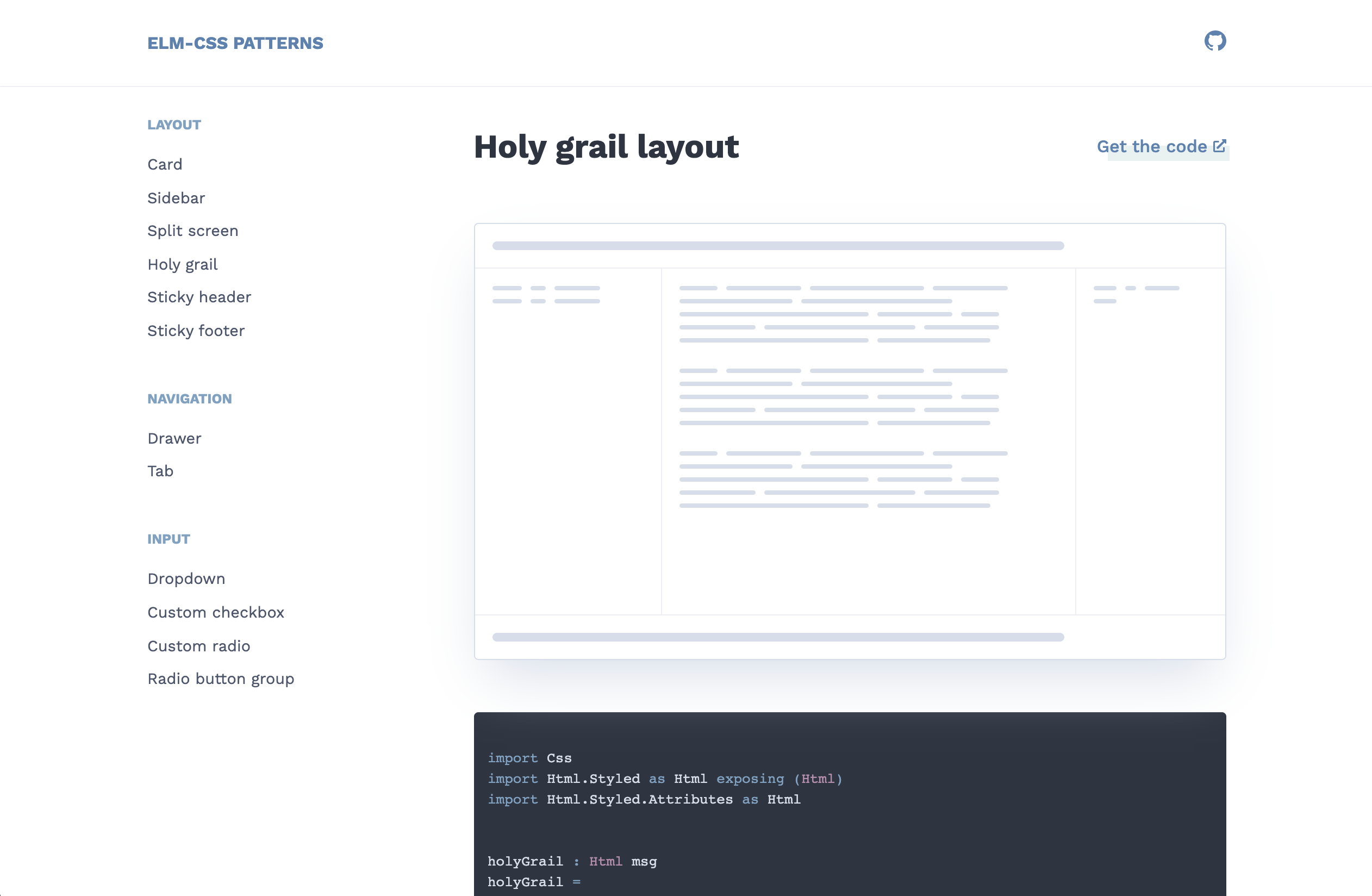Image resolution: width=1372 pixels, height=896 pixels.
Task: Click the ELM-CSS PATTERNS site title
Action: click(235, 43)
